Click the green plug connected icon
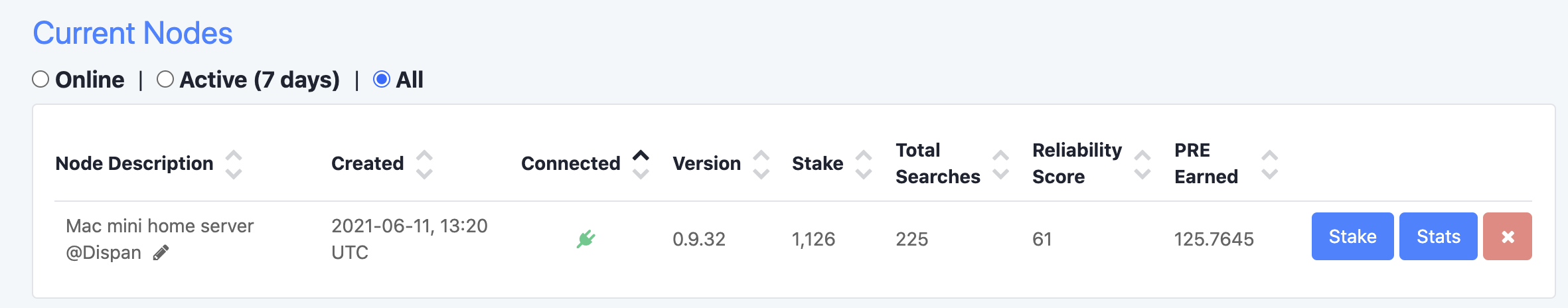Screen dimensions: 1568x308 pyautogui.click(x=586, y=239)
